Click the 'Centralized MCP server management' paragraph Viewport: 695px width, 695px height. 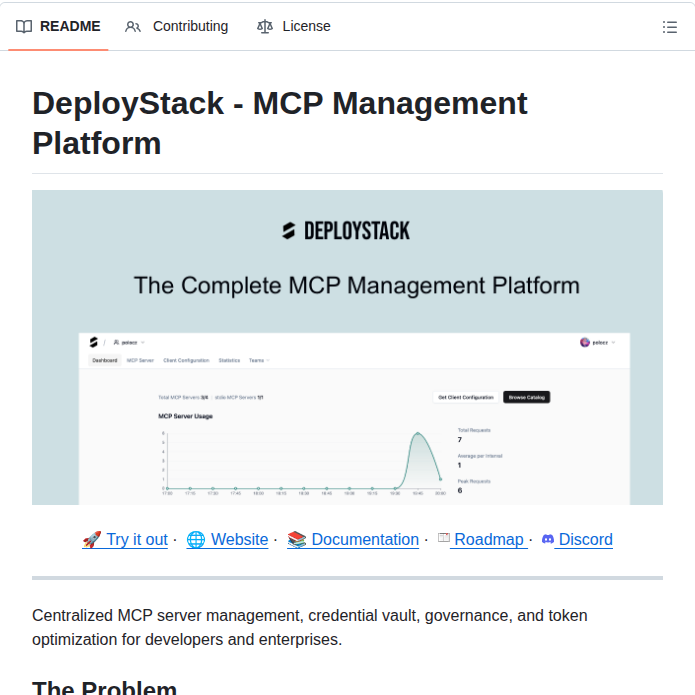pyautogui.click(x=309, y=628)
